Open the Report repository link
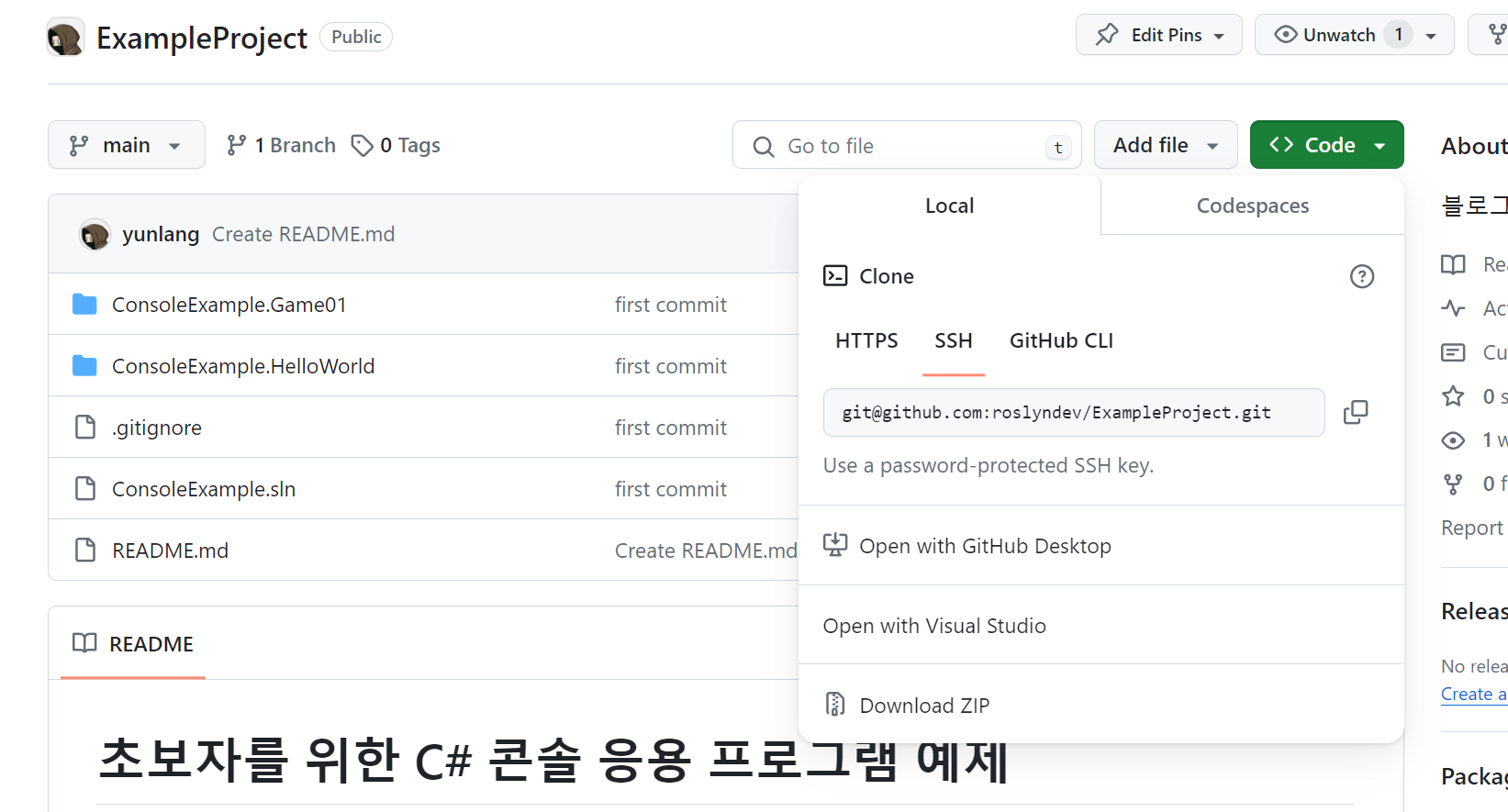Screen dimensions: 1508x812 tap(1474, 528)
